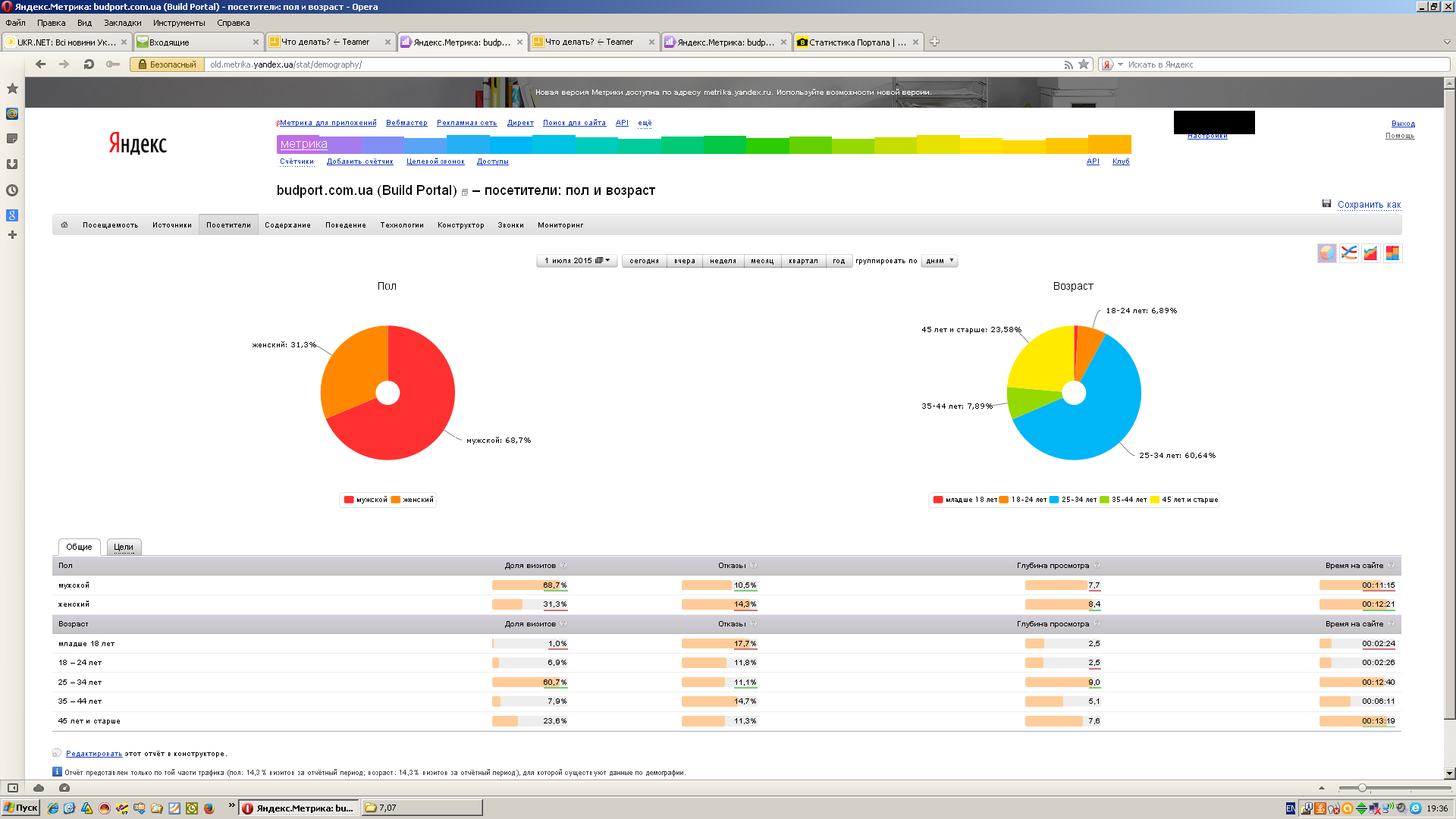
Task: Open the Источники report tab
Action: tap(172, 225)
